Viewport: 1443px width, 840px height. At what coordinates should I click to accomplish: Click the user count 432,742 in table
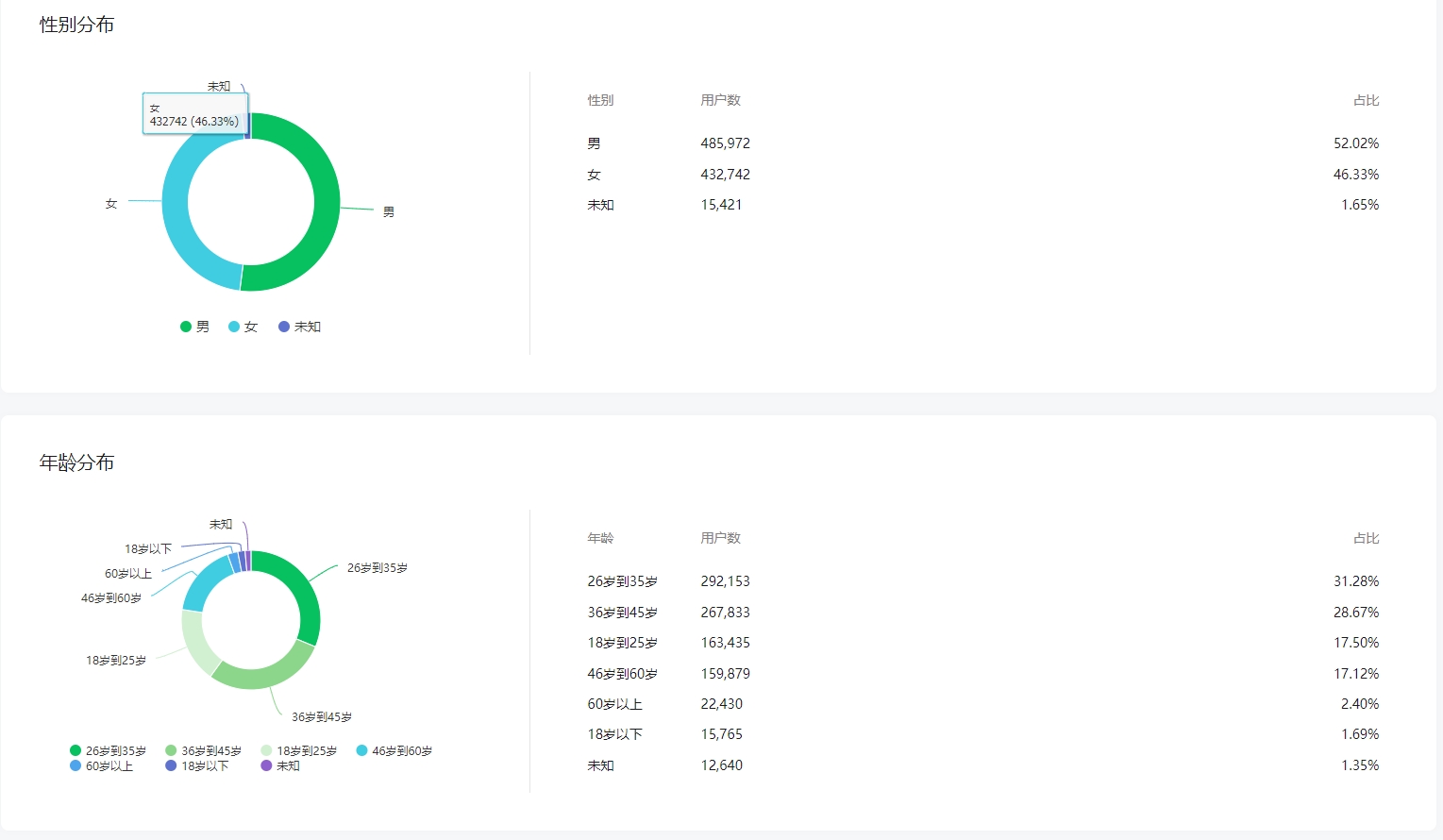[725, 175]
